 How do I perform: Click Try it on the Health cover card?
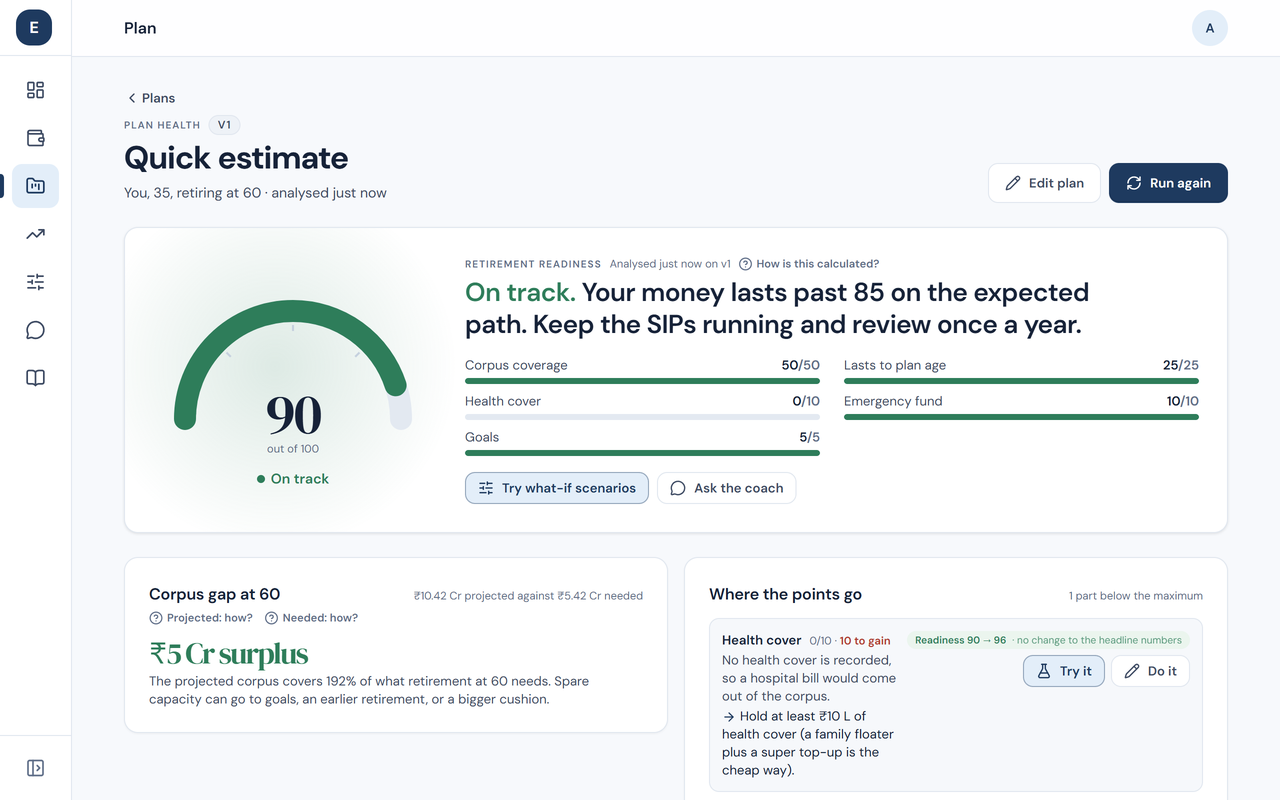(x=1064, y=671)
